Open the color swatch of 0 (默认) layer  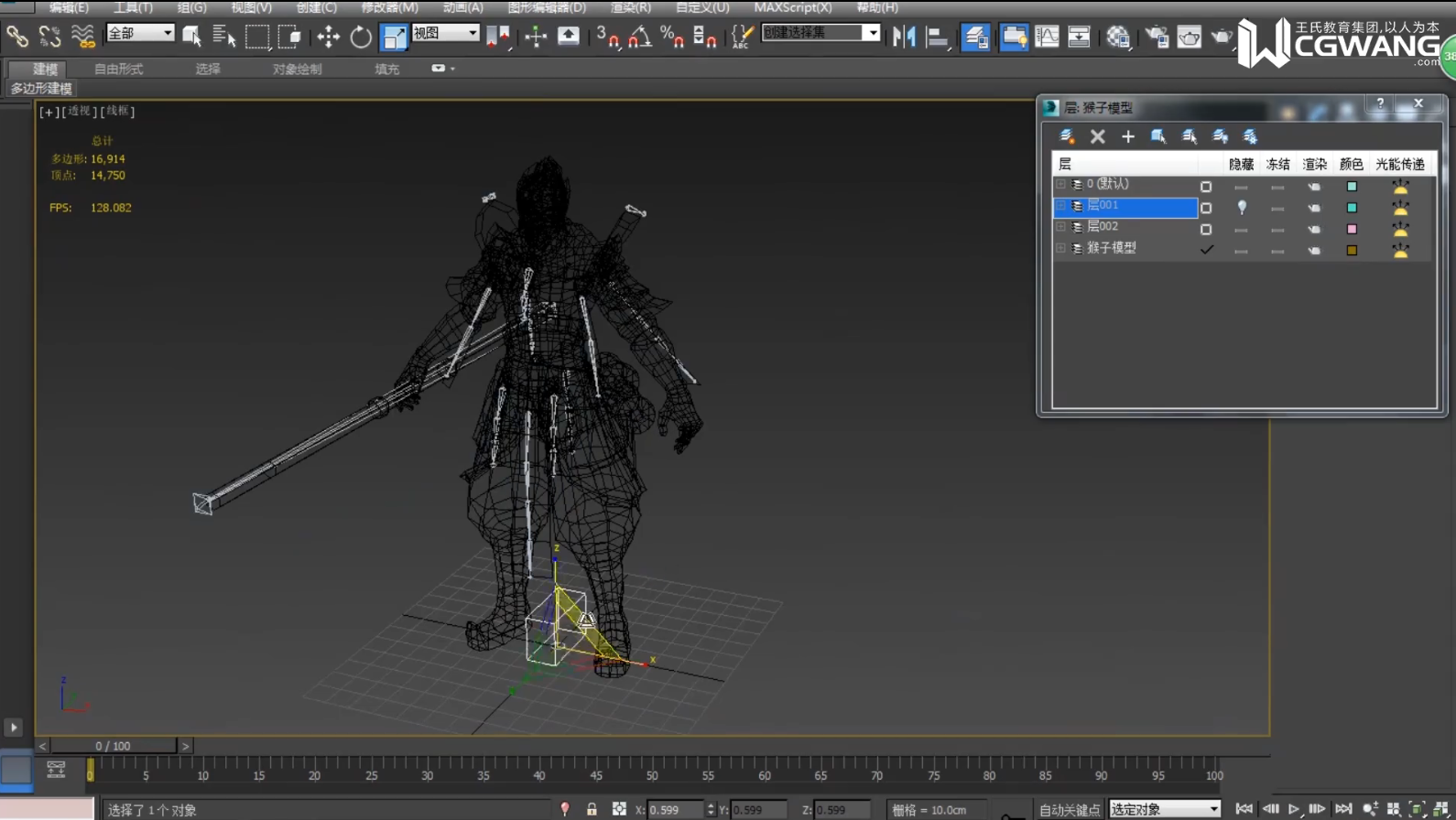1352,187
